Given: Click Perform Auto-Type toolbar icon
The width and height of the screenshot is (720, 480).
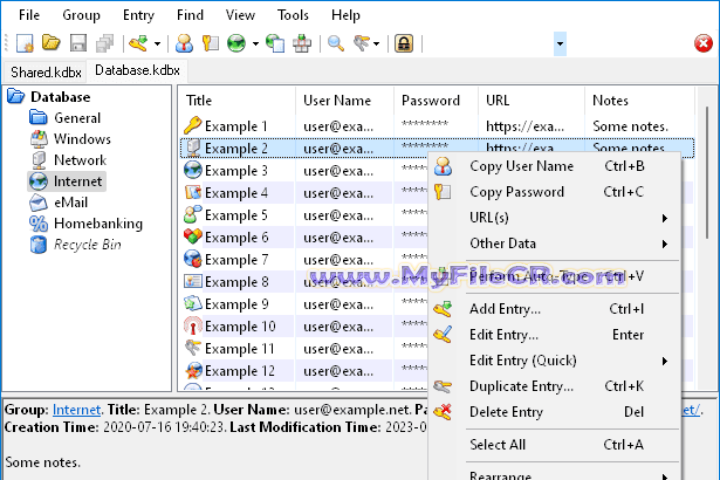Looking at the screenshot, I should [x=302, y=44].
